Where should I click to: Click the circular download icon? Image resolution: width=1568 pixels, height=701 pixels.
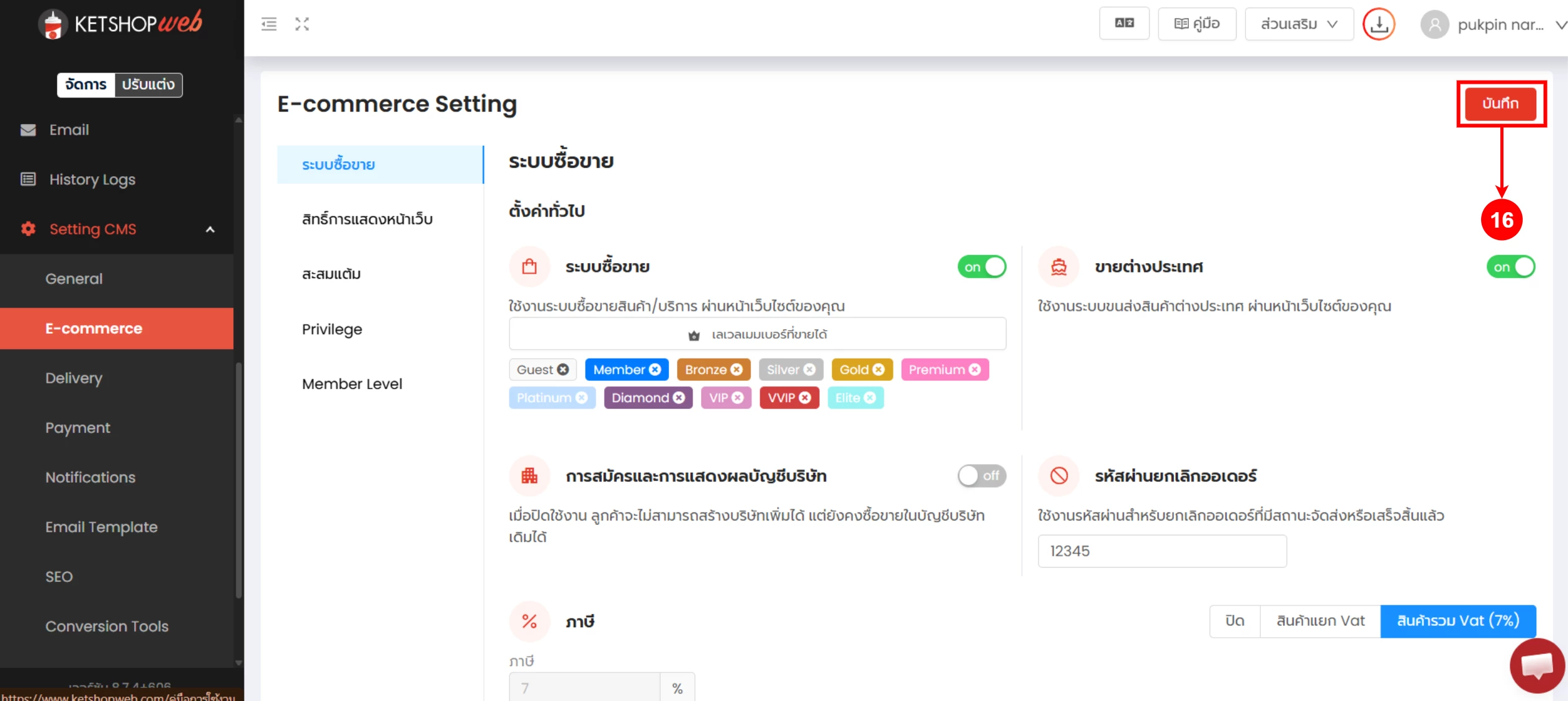pos(1378,24)
